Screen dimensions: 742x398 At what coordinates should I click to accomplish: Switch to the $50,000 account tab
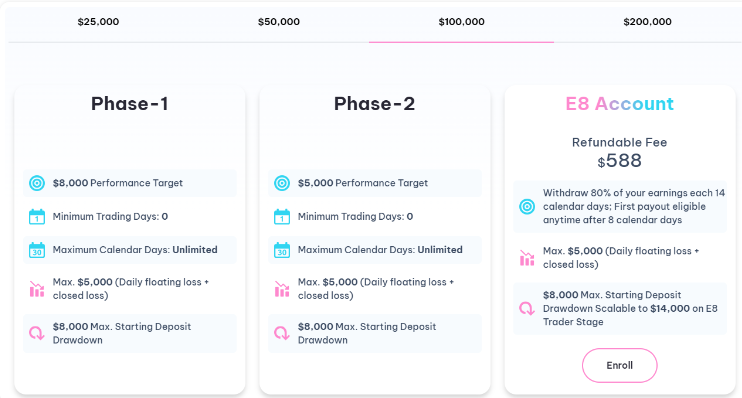coord(279,22)
